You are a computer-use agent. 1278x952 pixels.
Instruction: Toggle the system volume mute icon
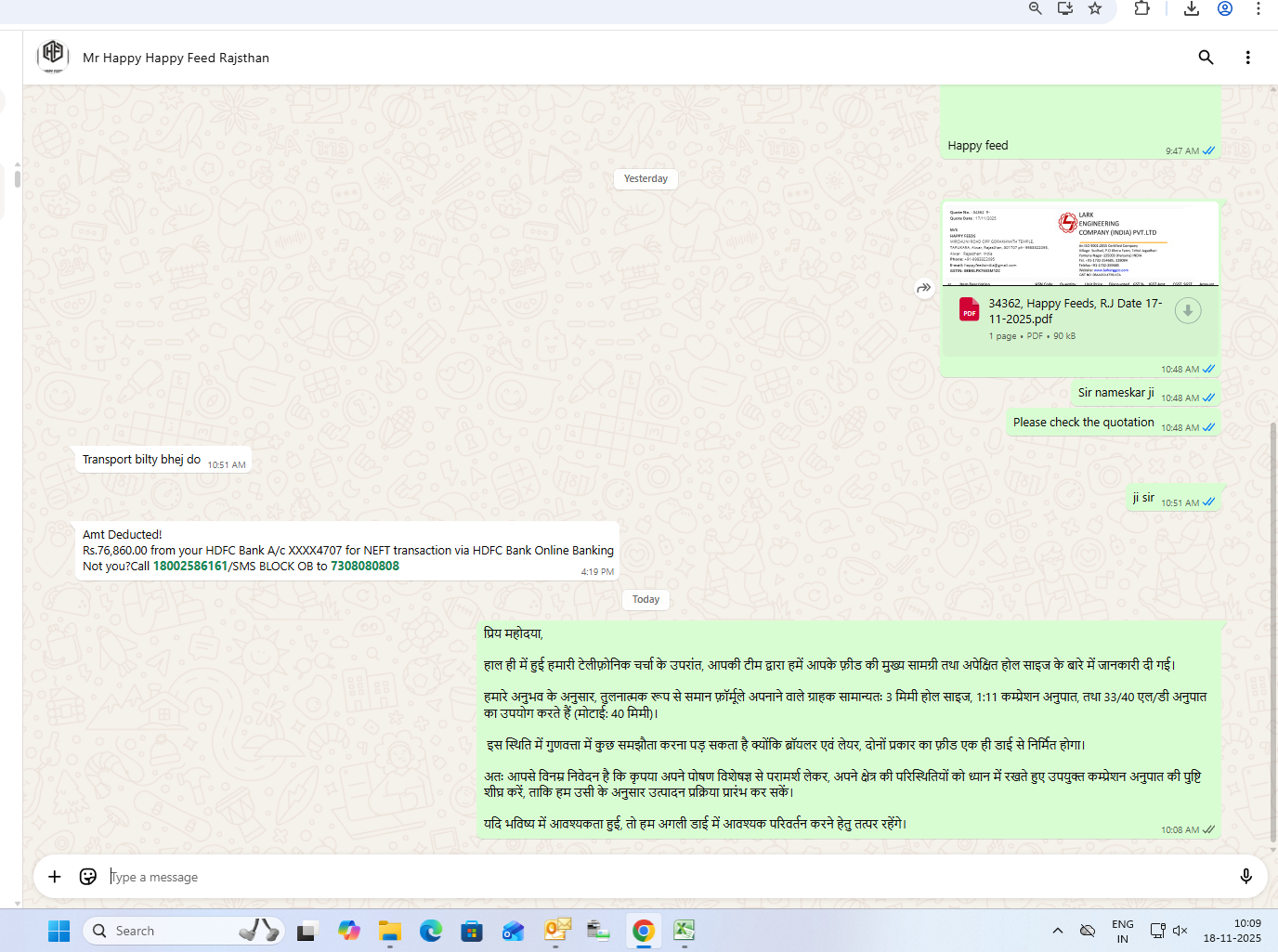click(x=1180, y=931)
